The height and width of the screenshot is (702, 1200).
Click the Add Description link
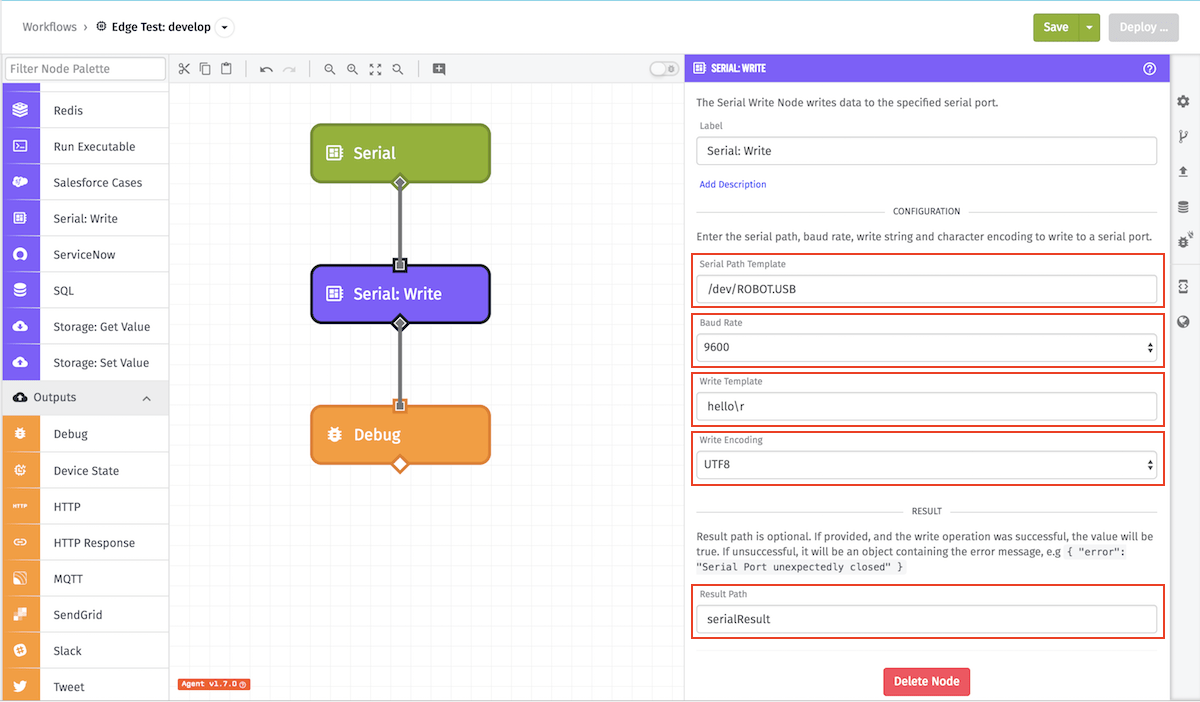pos(733,184)
